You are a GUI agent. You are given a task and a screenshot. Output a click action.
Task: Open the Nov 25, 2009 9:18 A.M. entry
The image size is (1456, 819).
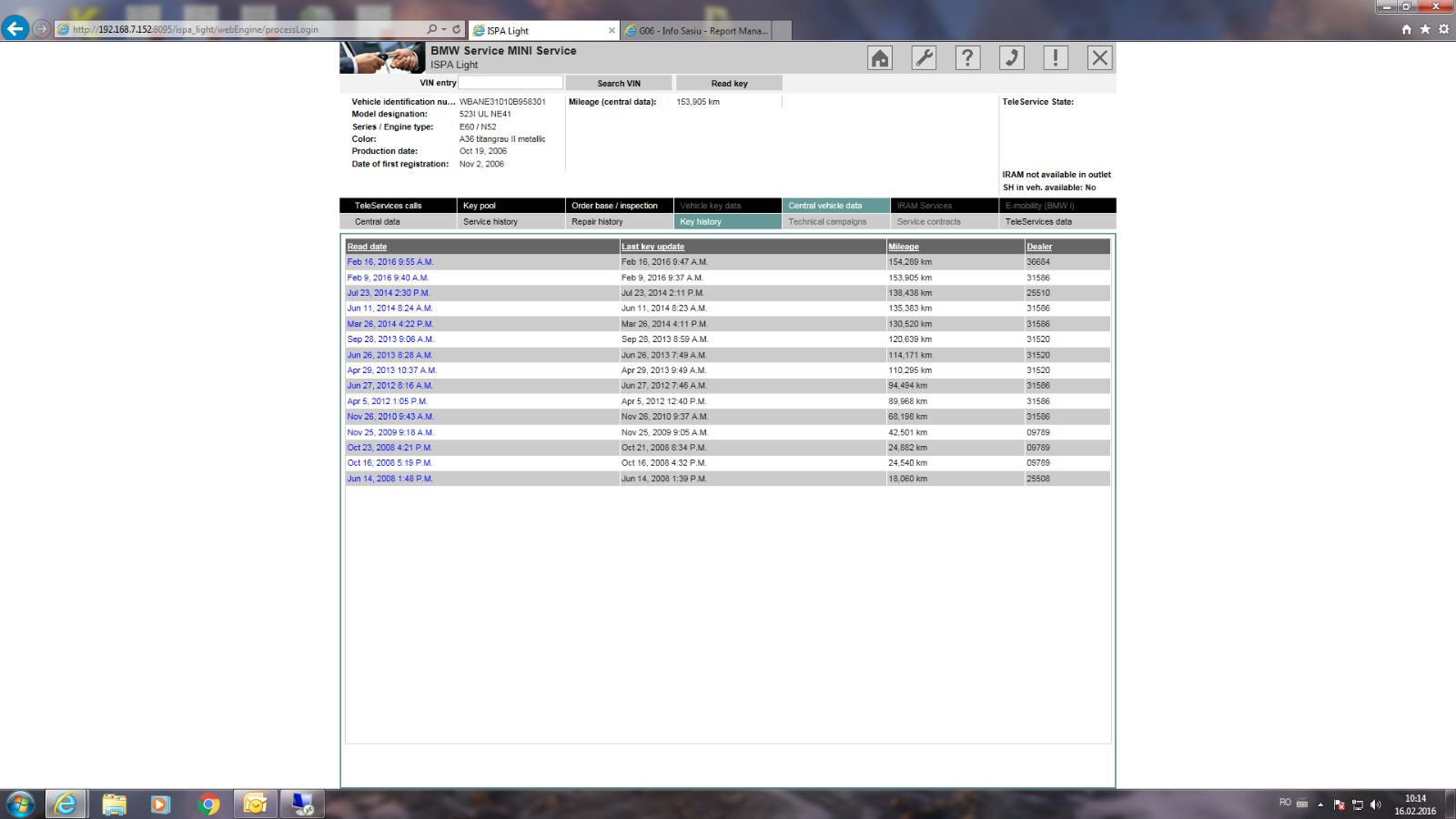(x=390, y=432)
